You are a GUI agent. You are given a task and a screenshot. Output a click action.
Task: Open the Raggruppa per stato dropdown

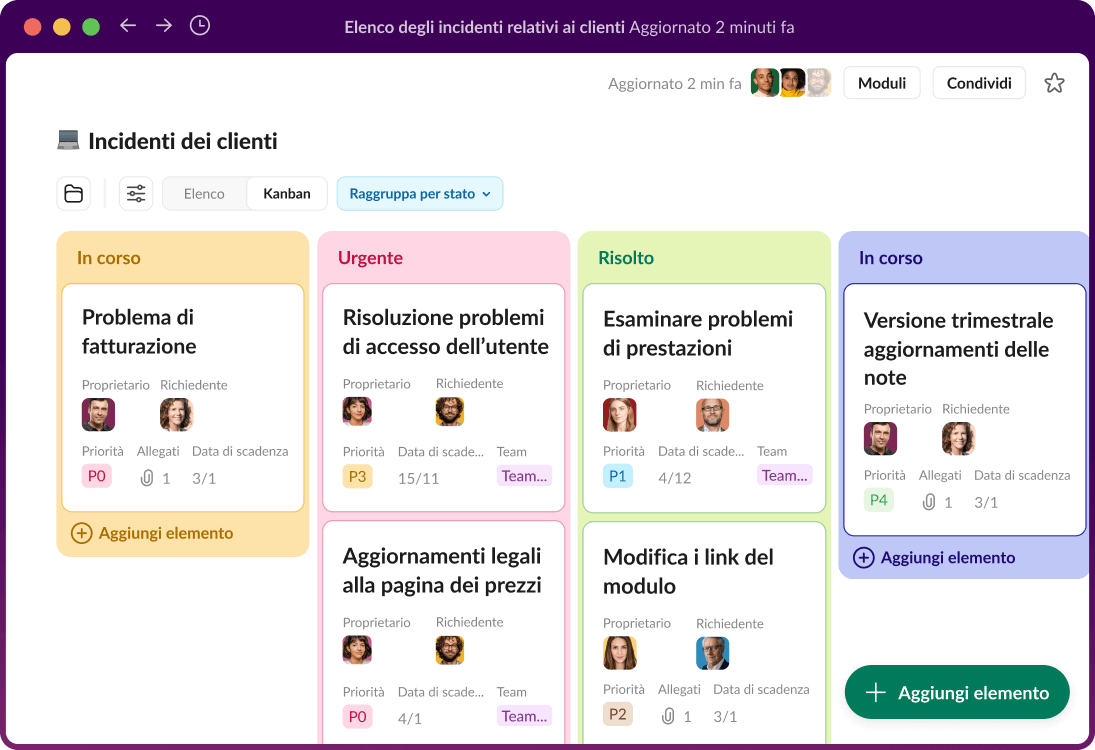click(419, 193)
